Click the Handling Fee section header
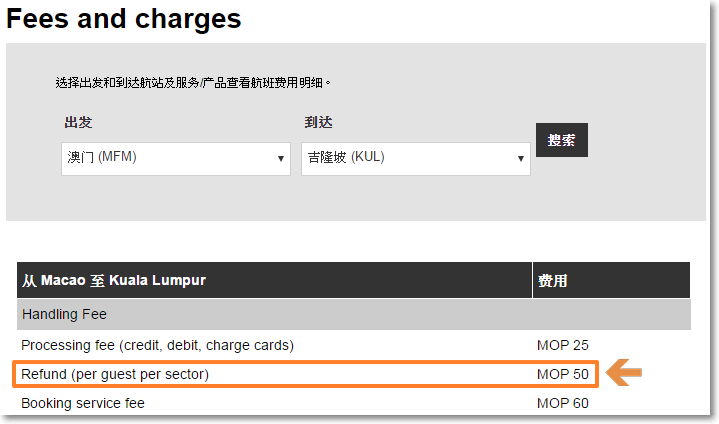The height and width of the screenshot is (424, 719). (x=354, y=314)
